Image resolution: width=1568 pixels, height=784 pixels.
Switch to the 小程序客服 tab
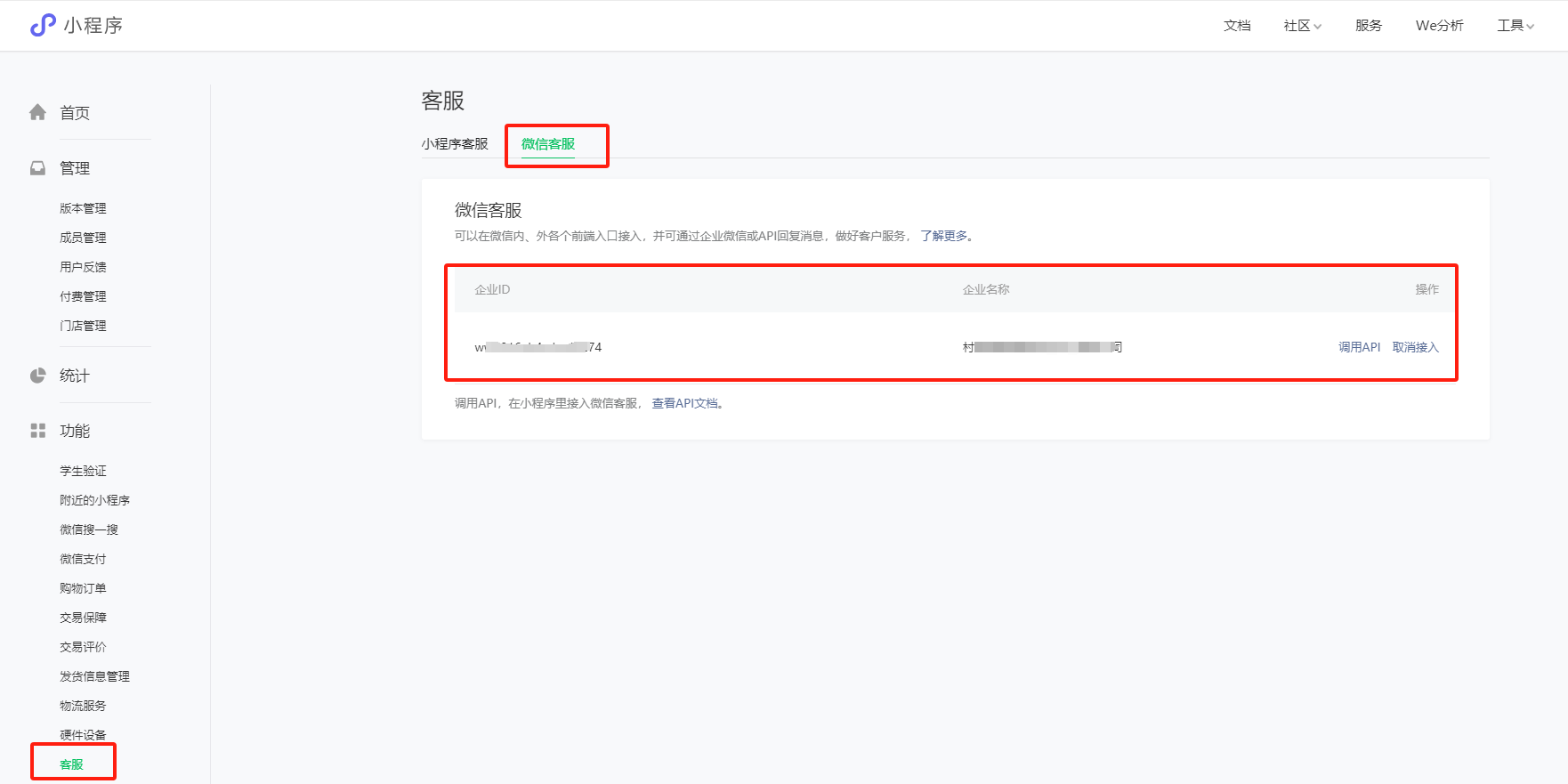(x=455, y=144)
